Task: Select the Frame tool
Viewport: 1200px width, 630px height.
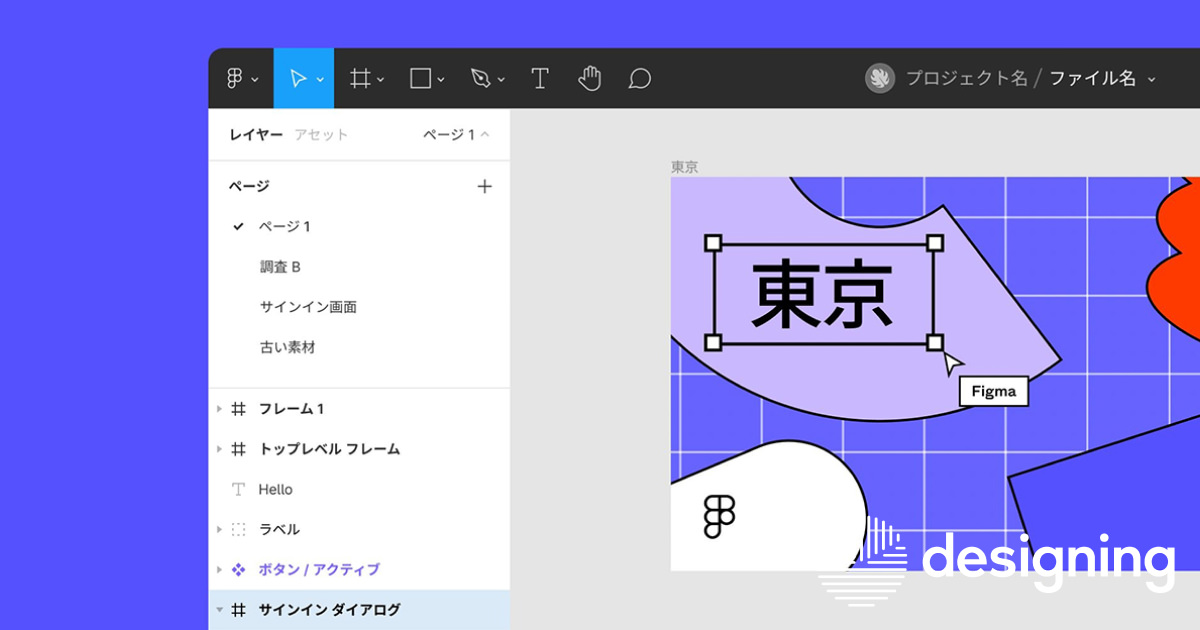Action: [361, 78]
